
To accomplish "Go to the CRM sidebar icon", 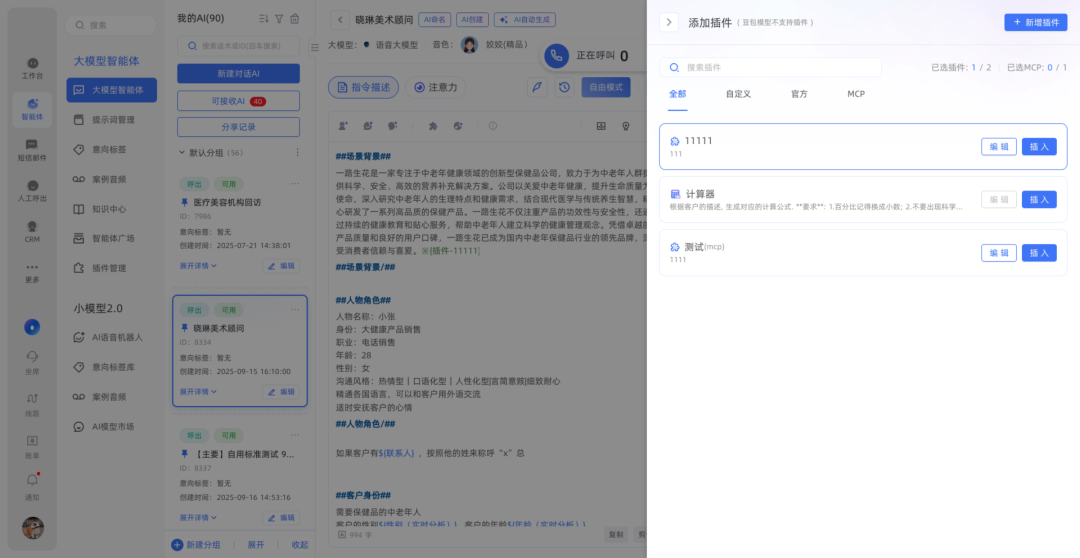I will pos(32,232).
